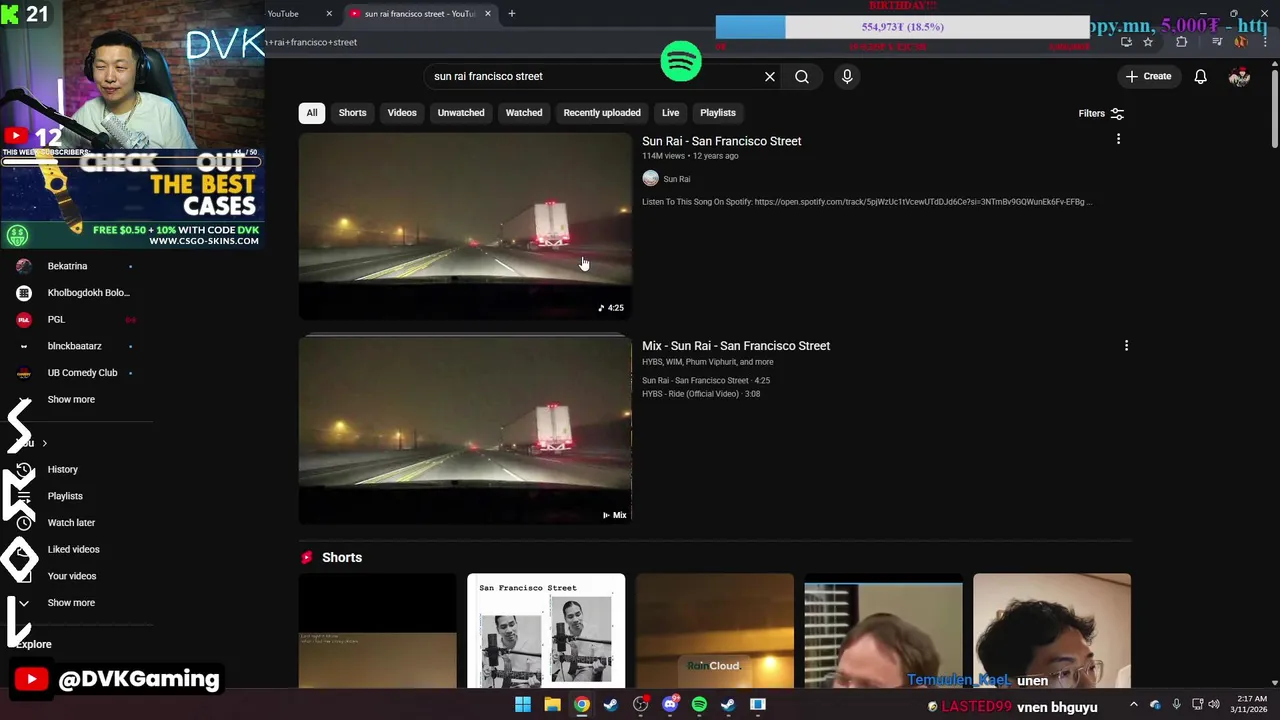Open Spotify from the taskbar
Image resolution: width=1280 pixels, height=720 pixels.
(x=699, y=705)
